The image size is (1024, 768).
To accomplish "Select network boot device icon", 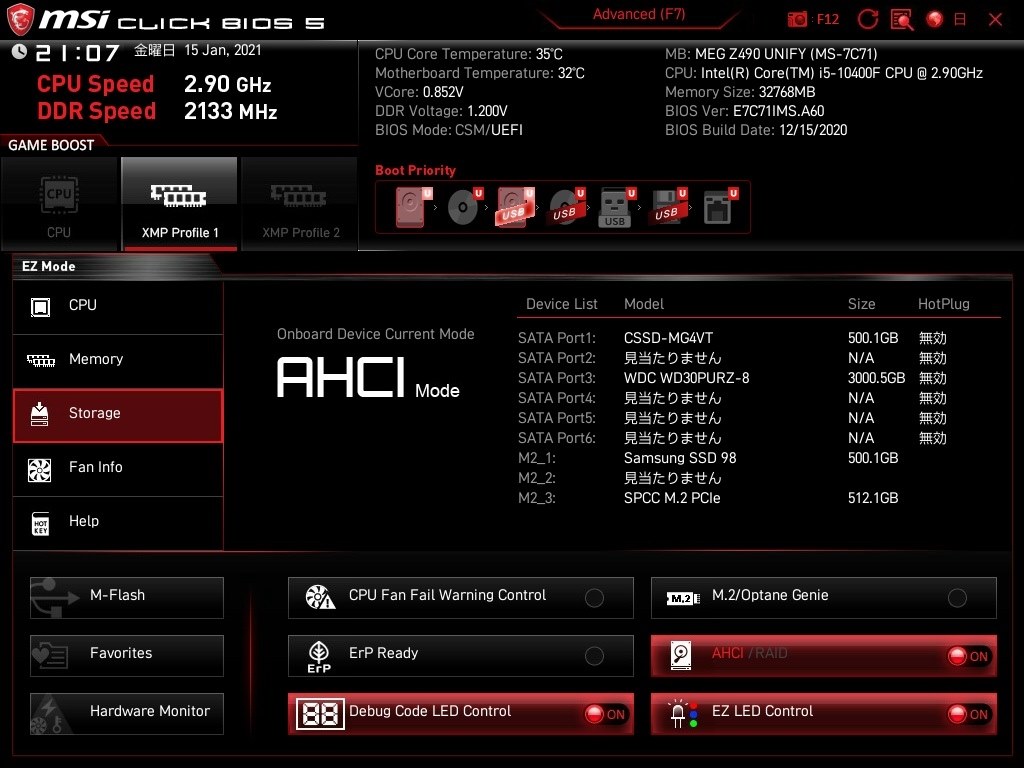I will click(x=719, y=208).
